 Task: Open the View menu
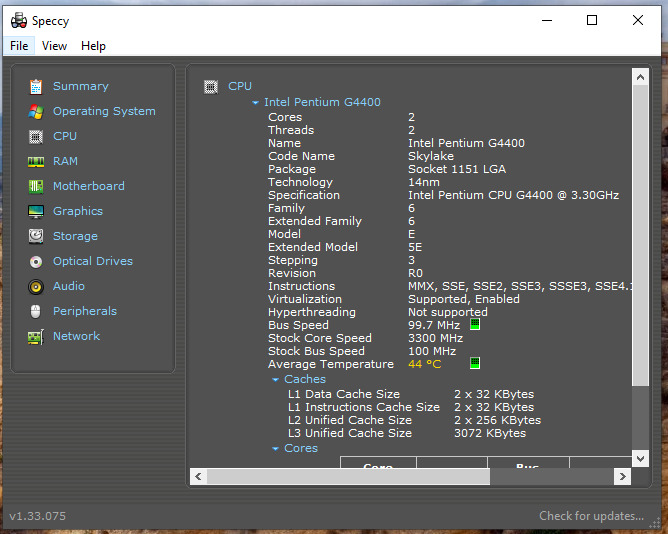(x=54, y=46)
